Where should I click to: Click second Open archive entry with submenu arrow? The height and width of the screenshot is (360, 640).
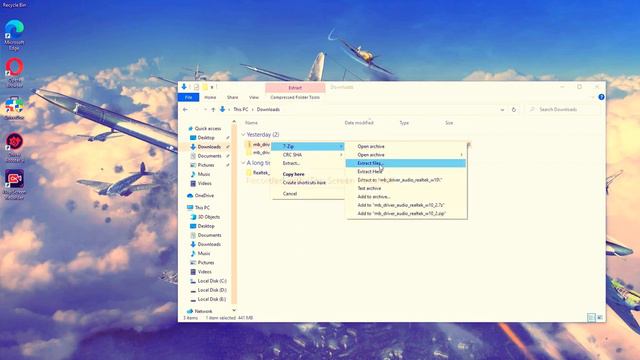tap(406, 155)
